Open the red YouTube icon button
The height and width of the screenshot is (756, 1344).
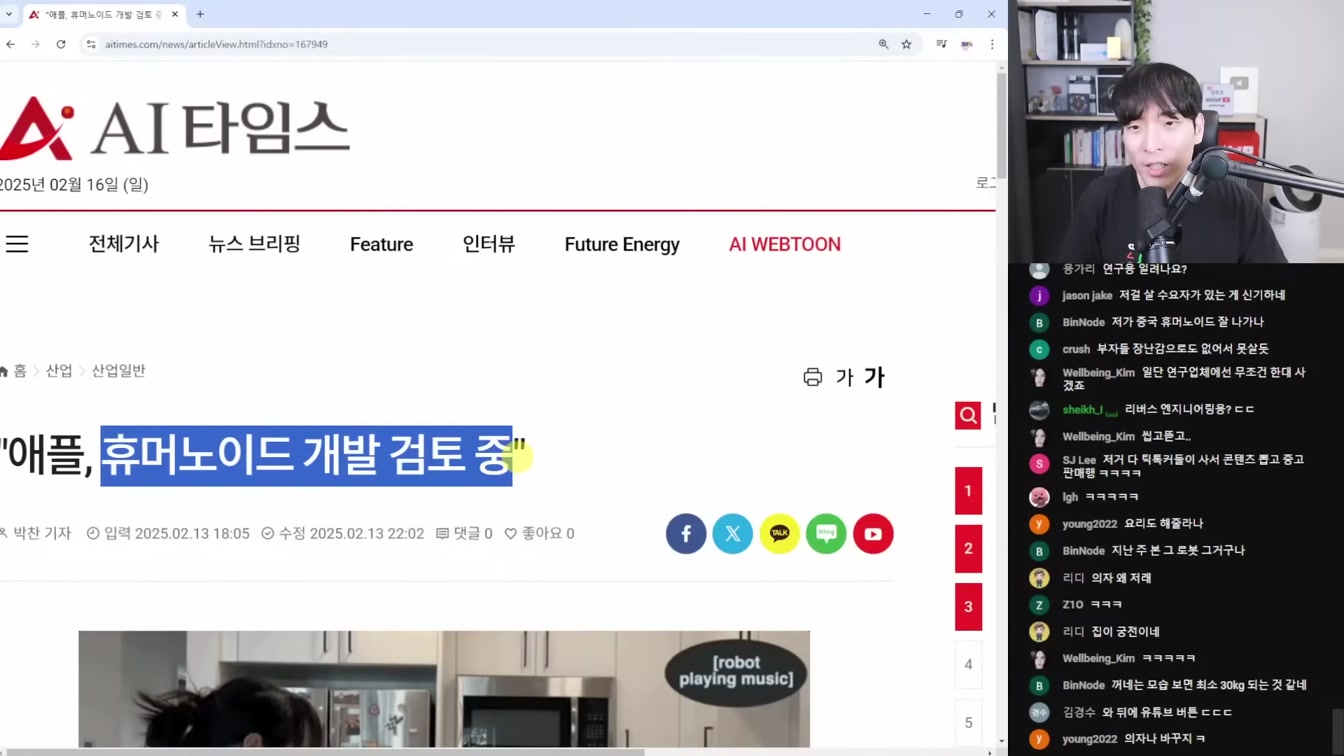[873, 534]
